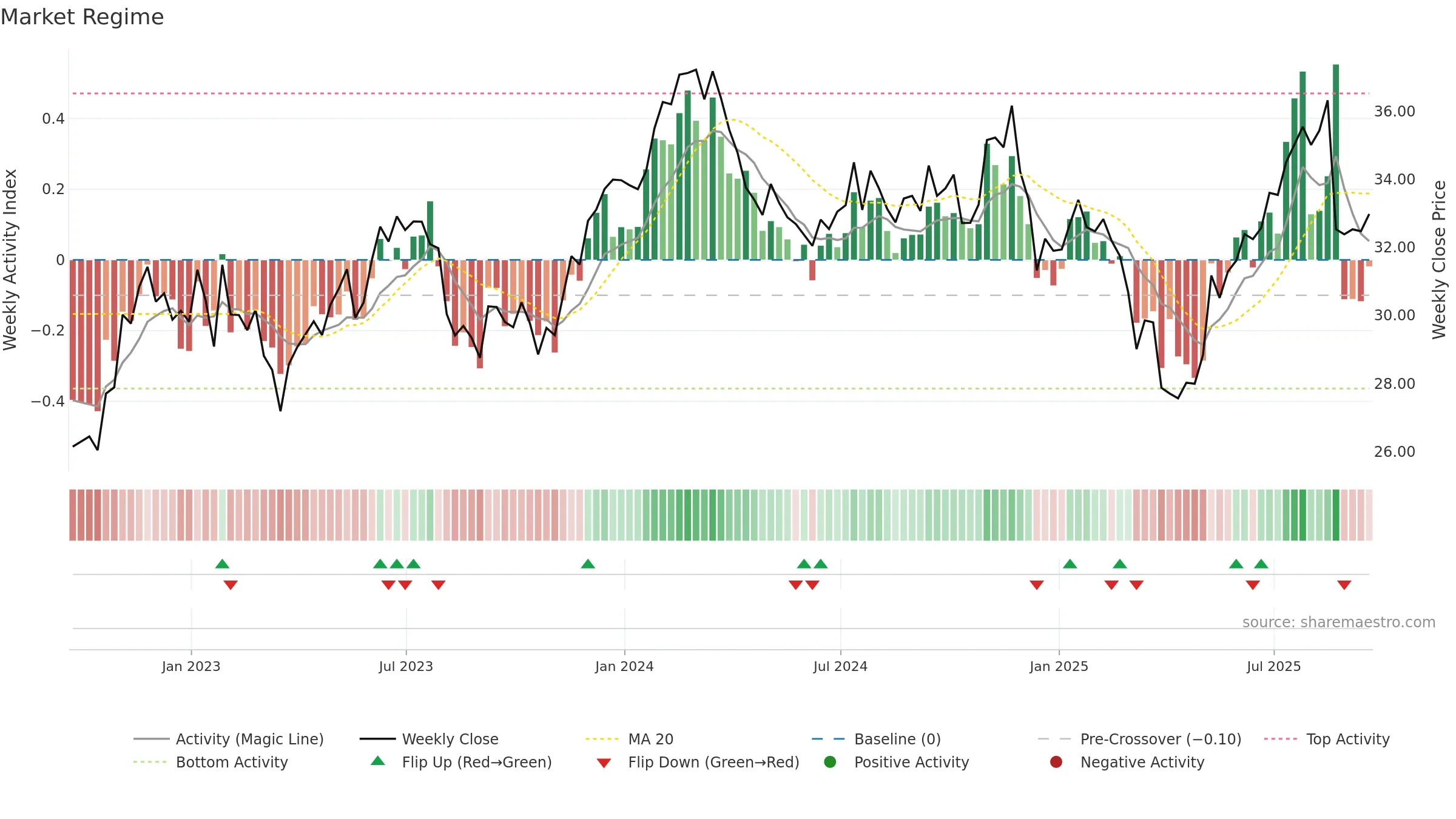Click the 30.00 price axis value
Image resolution: width=1456 pixels, height=819 pixels.
1395,315
